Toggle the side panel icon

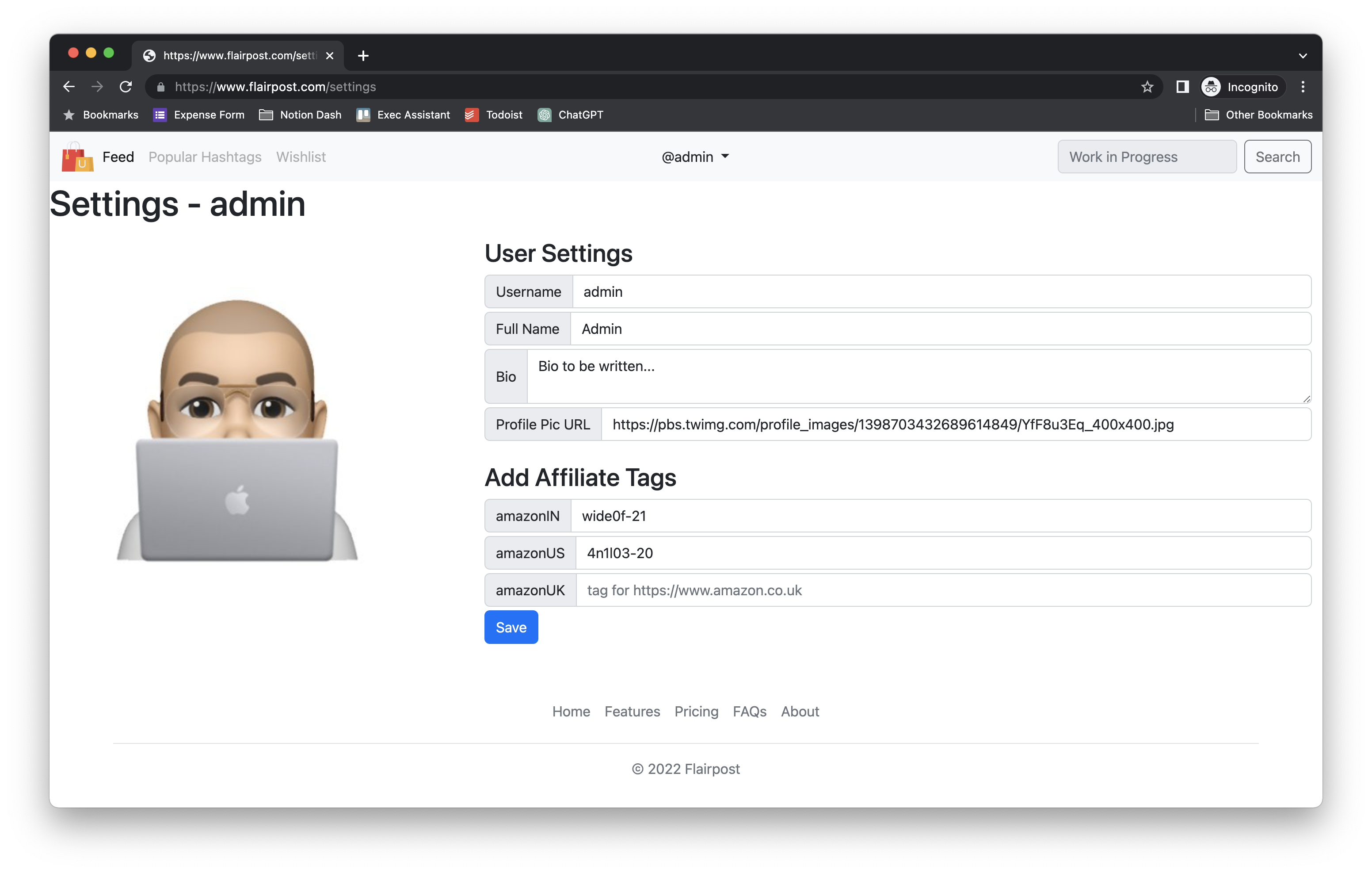(1182, 87)
